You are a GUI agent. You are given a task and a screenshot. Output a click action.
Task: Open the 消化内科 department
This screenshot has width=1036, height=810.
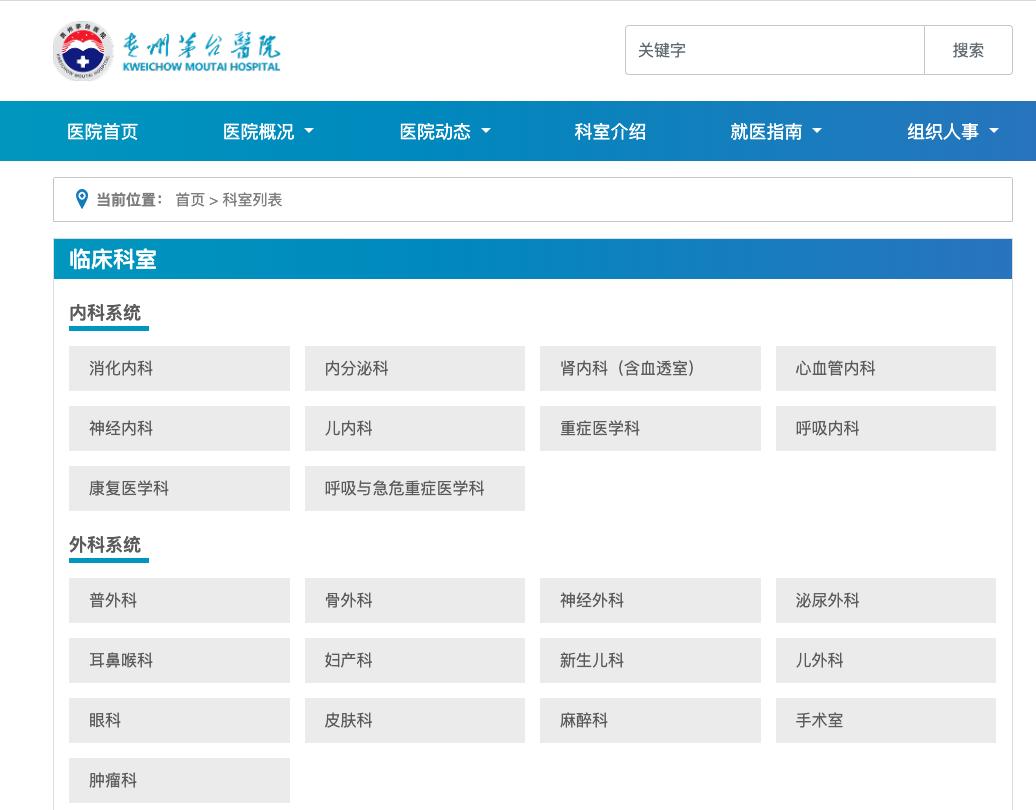point(179,368)
